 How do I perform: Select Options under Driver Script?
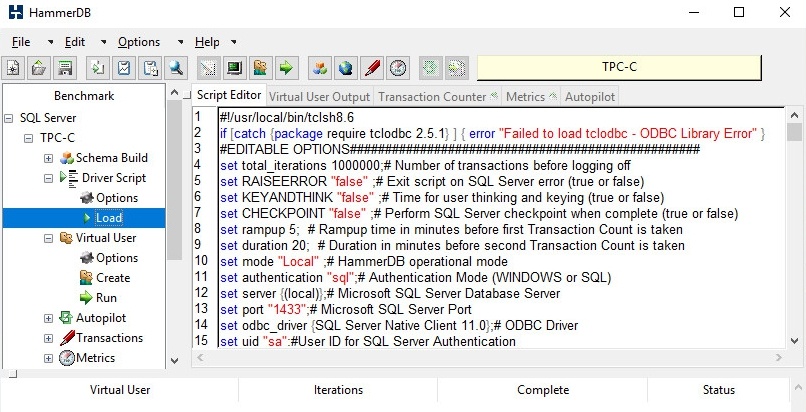117,198
